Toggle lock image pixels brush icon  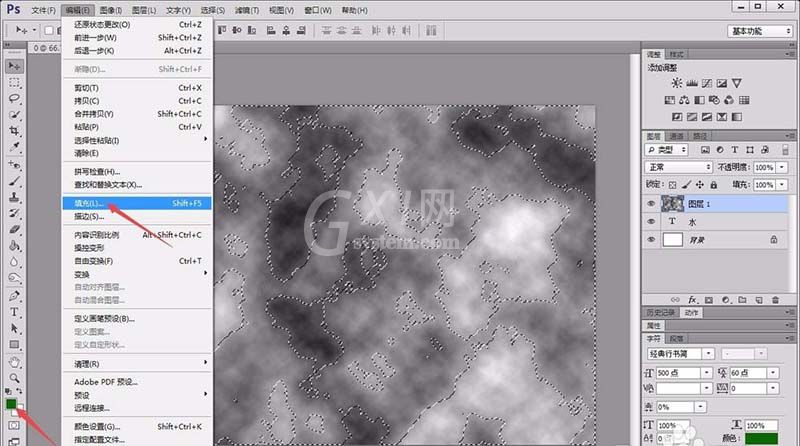tap(686, 185)
